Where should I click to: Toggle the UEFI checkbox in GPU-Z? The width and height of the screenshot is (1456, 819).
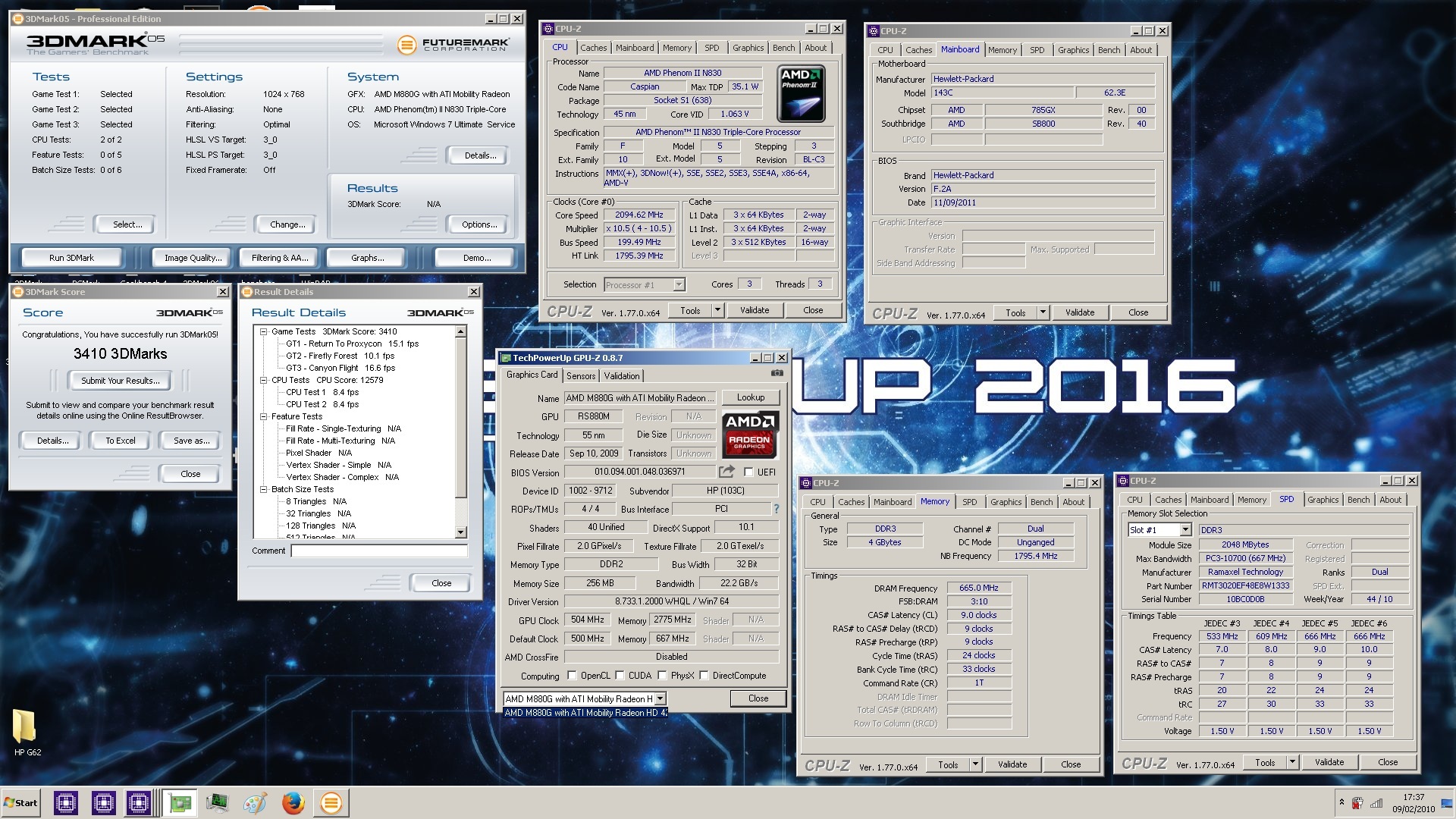coord(748,472)
